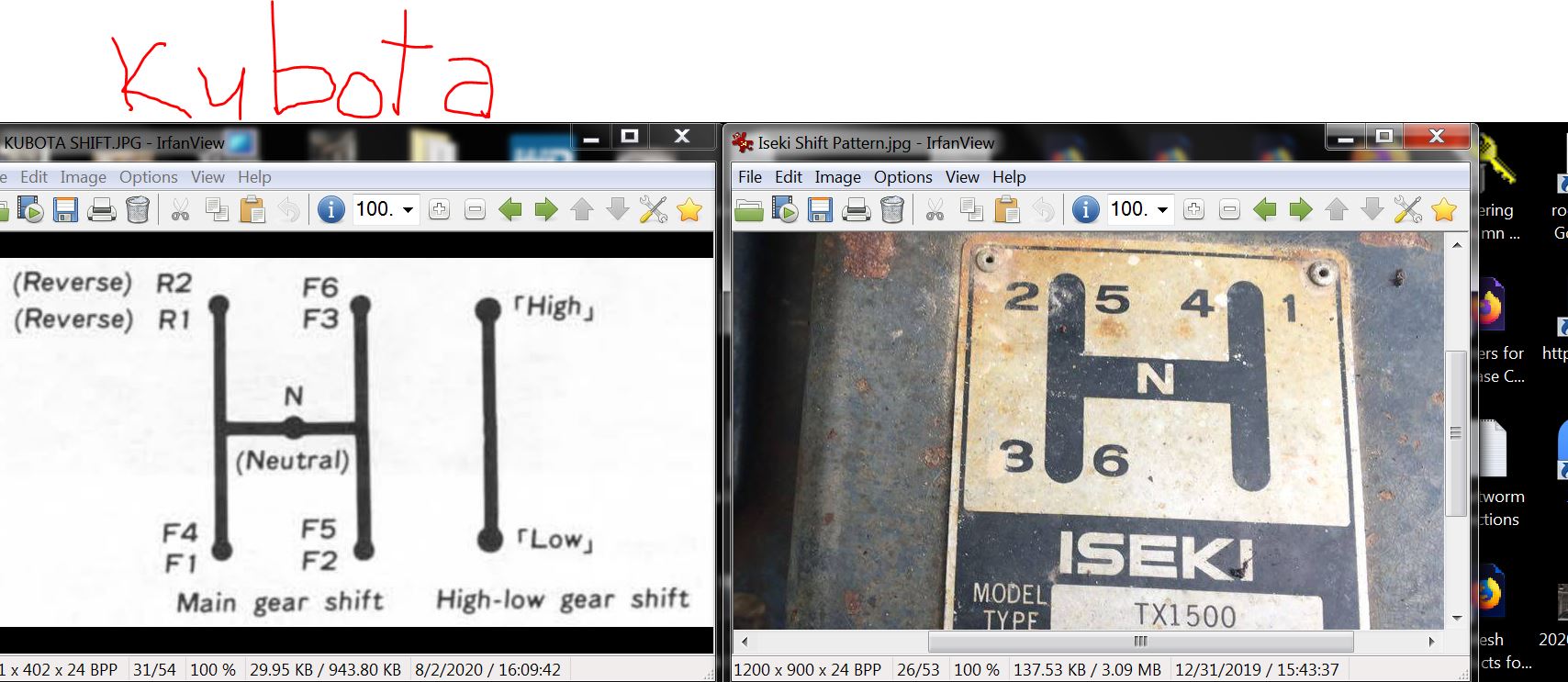Open Edit menu in Iseki window

pos(788,177)
